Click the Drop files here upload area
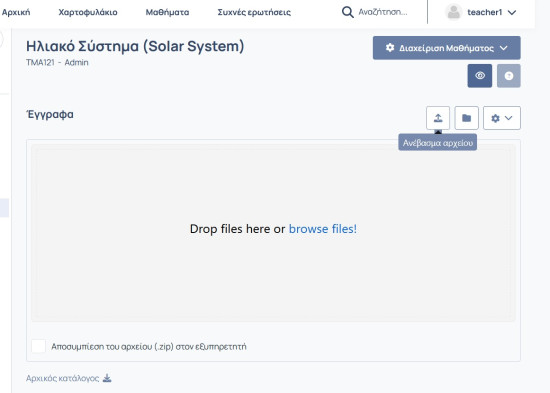 tap(273, 233)
